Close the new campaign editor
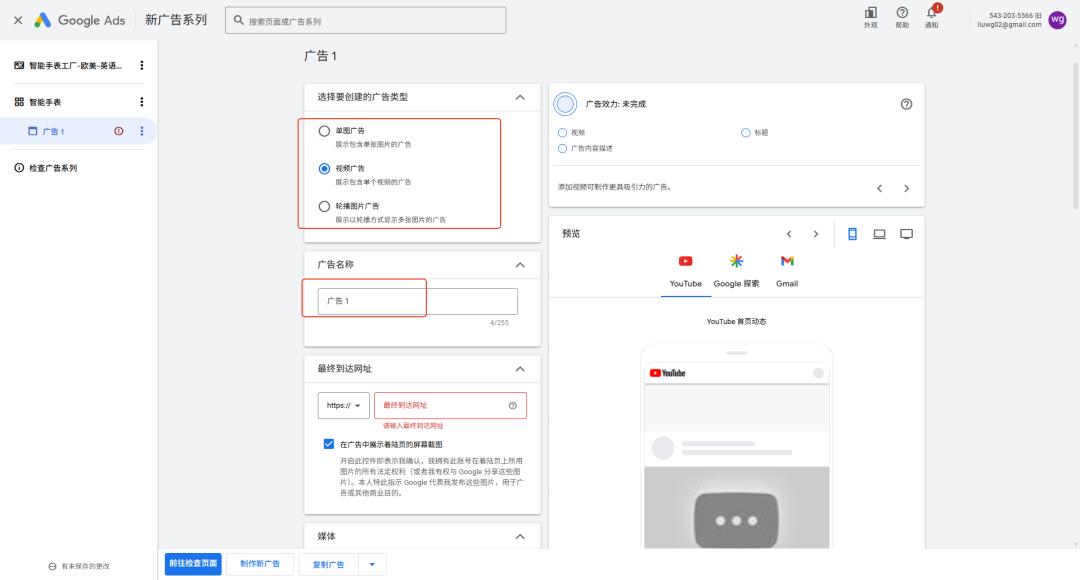1080x580 pixels. point(18,20)
